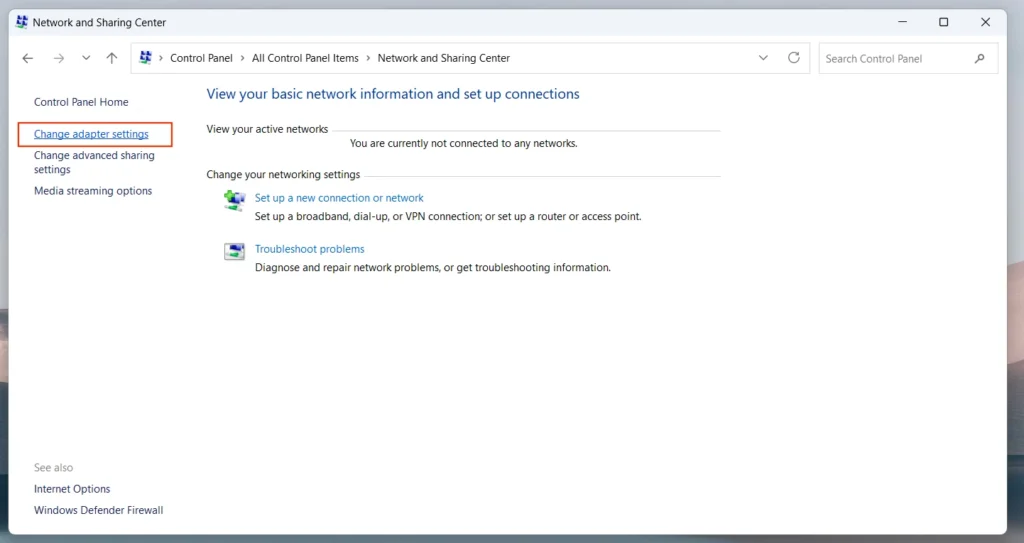Minimize the Network and Sharing Center window
This screenshot has width=1024, height=543.
903,22
